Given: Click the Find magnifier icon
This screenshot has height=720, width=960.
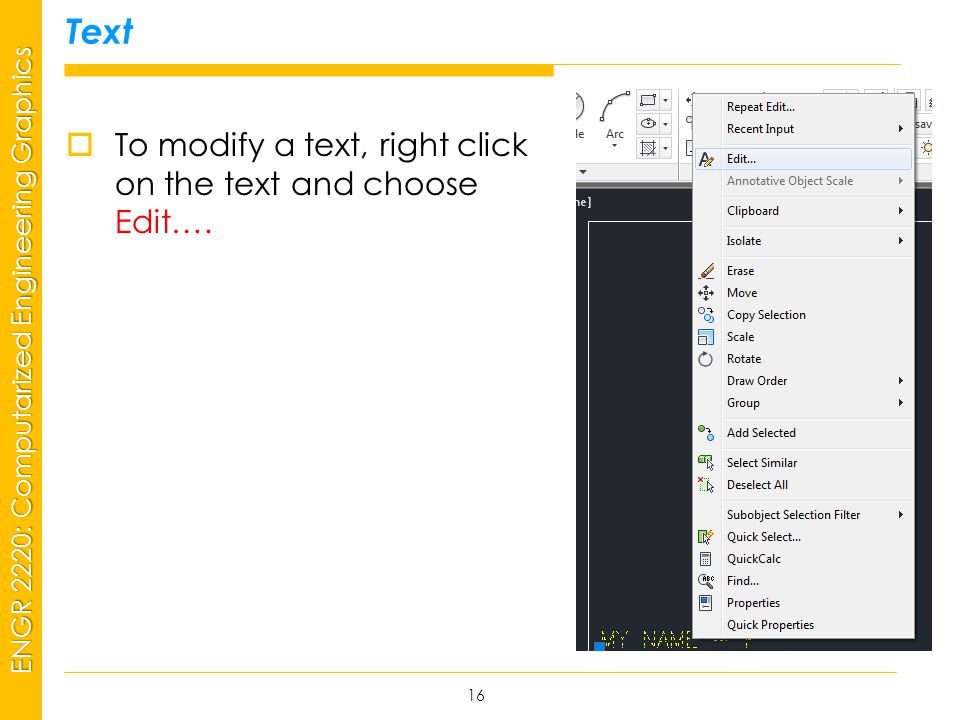Looking at the screenshot, I should point(706,580).
